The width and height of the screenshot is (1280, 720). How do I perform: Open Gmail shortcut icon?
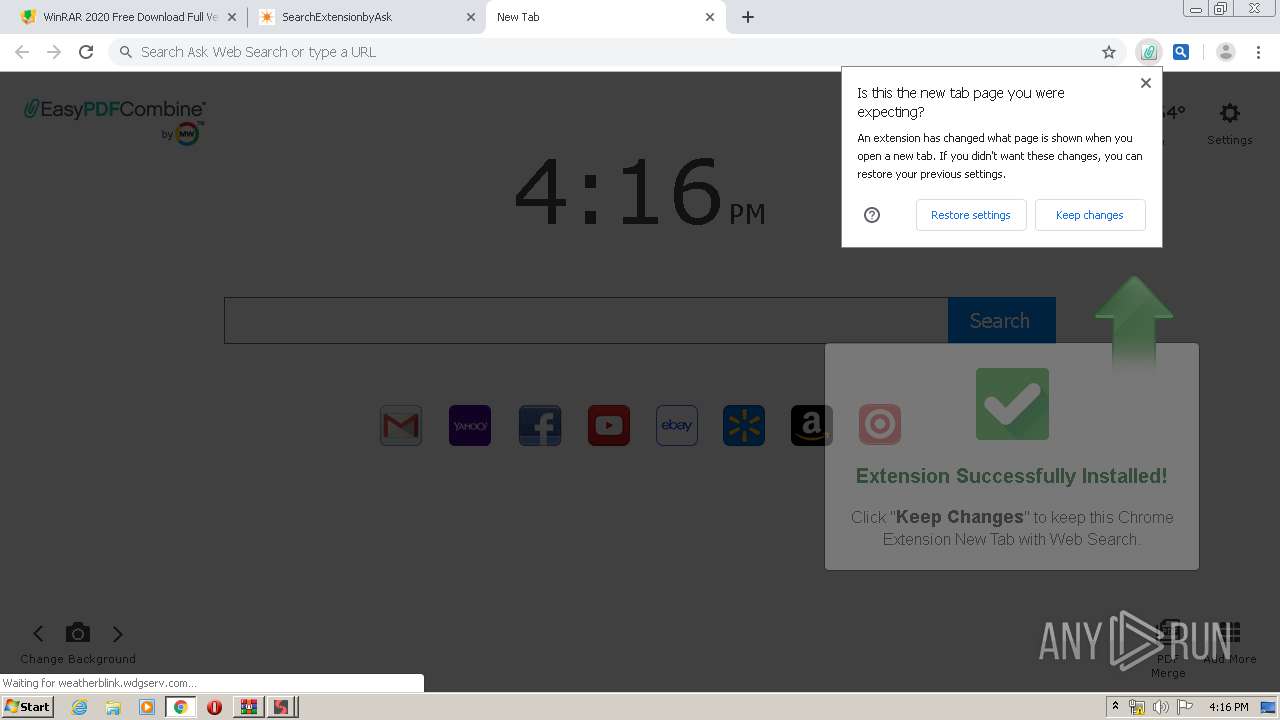[x=401, y=425]
